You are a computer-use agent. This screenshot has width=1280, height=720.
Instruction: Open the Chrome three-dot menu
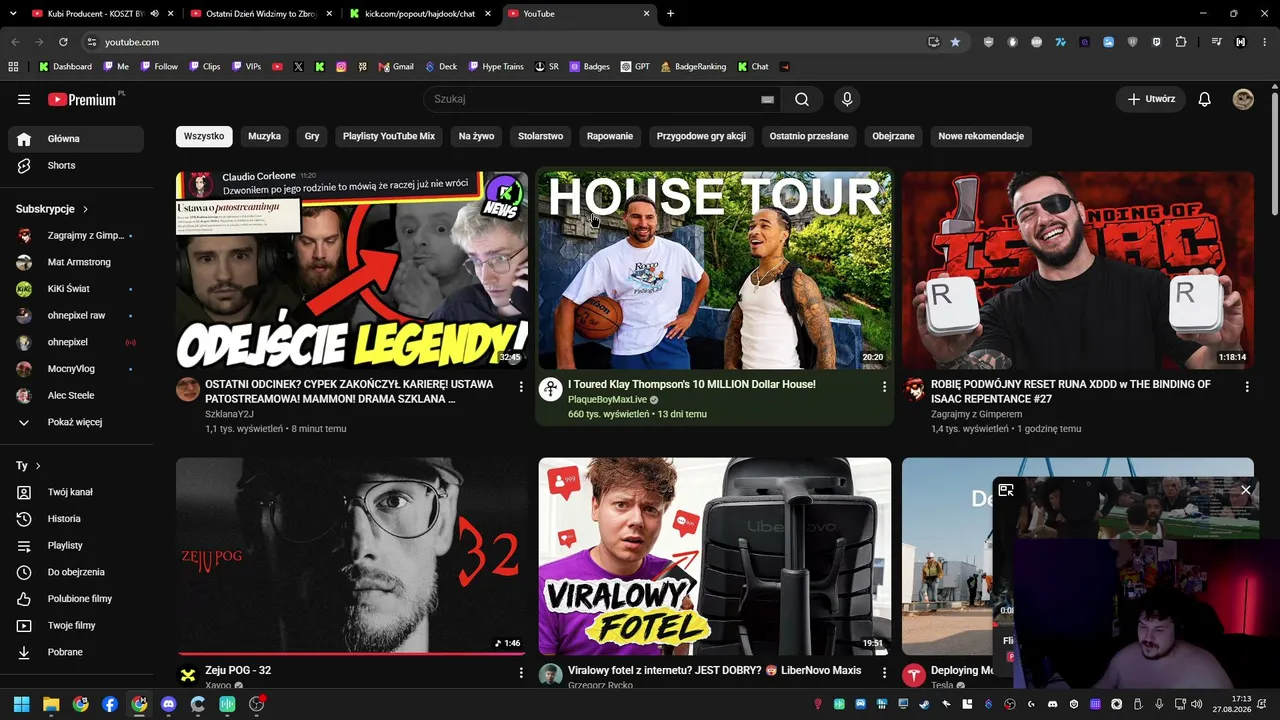click(x=1264, y=42)
